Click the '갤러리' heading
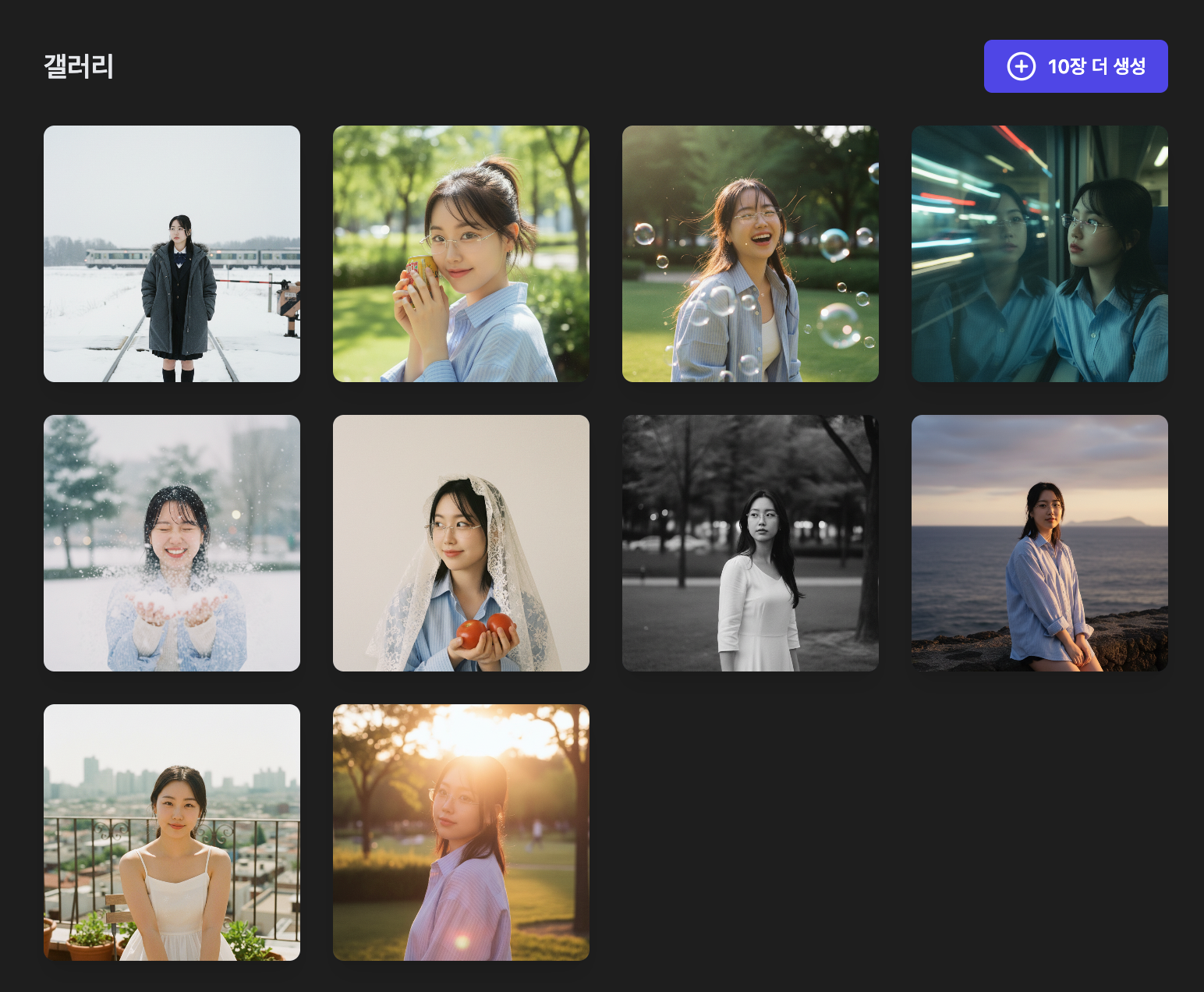 click(79, 66)
